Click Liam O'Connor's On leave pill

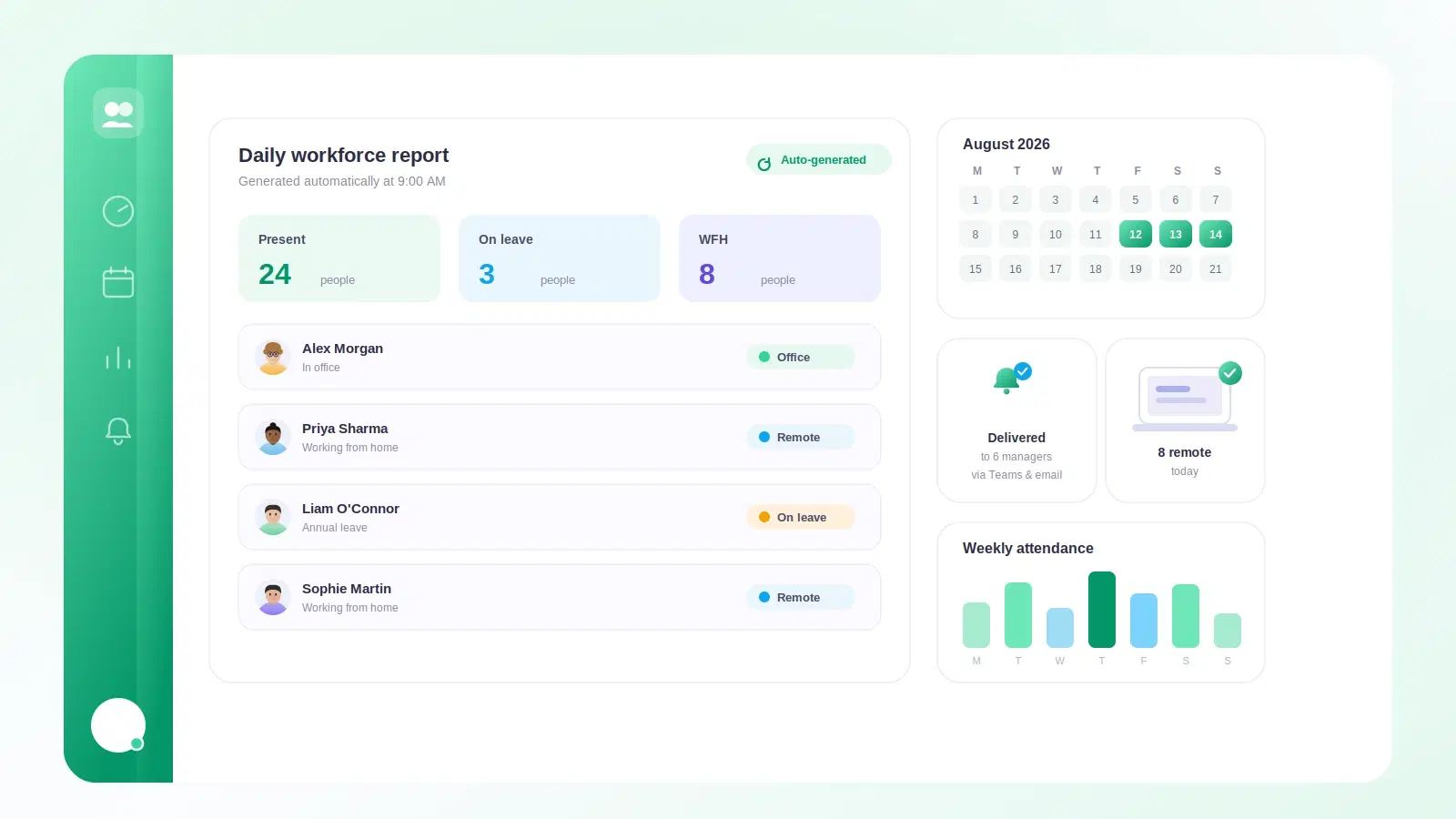[801, 517]
